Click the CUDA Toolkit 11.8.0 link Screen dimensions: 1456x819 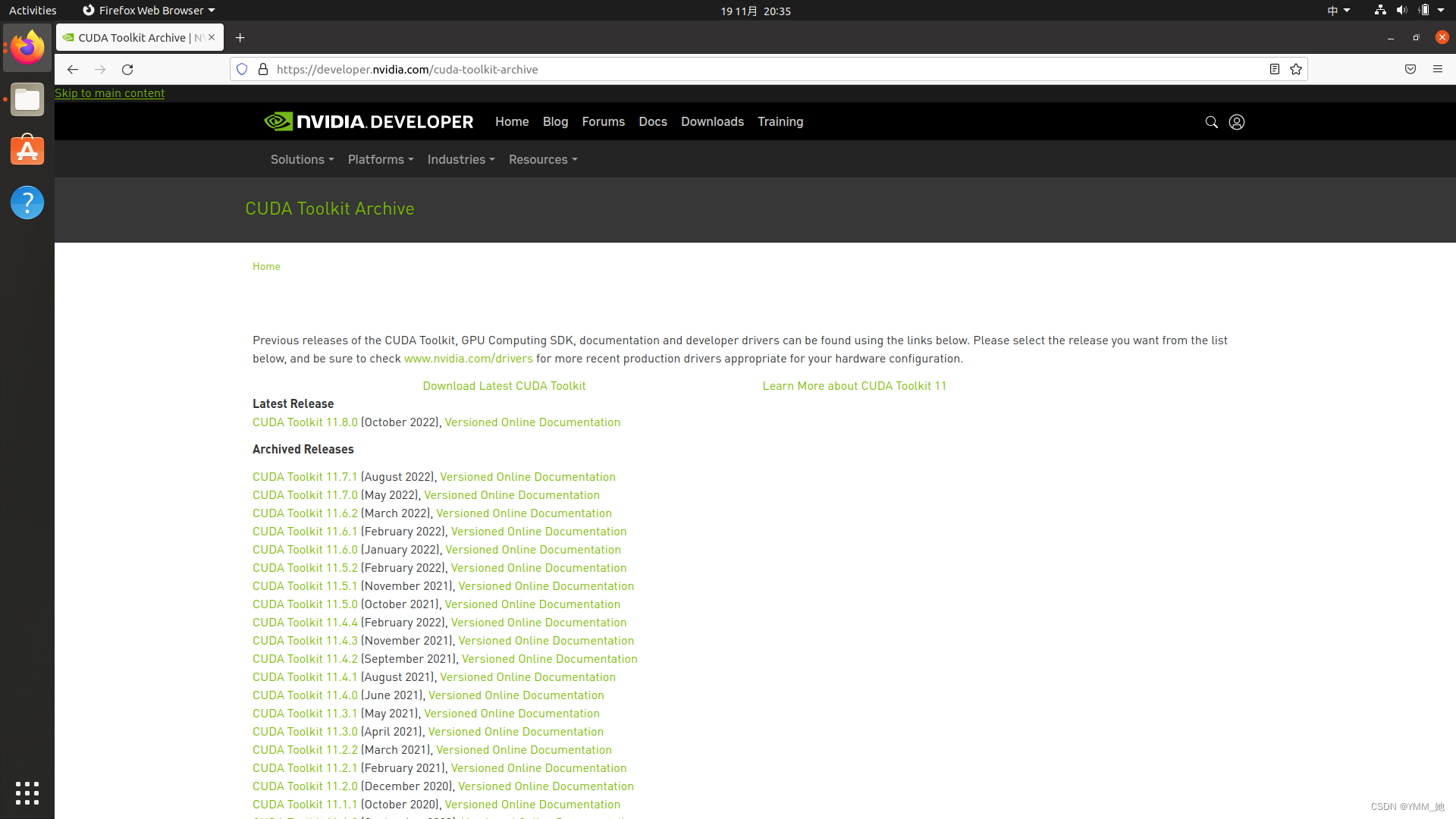pyautogui.click(x=304, y=422)
